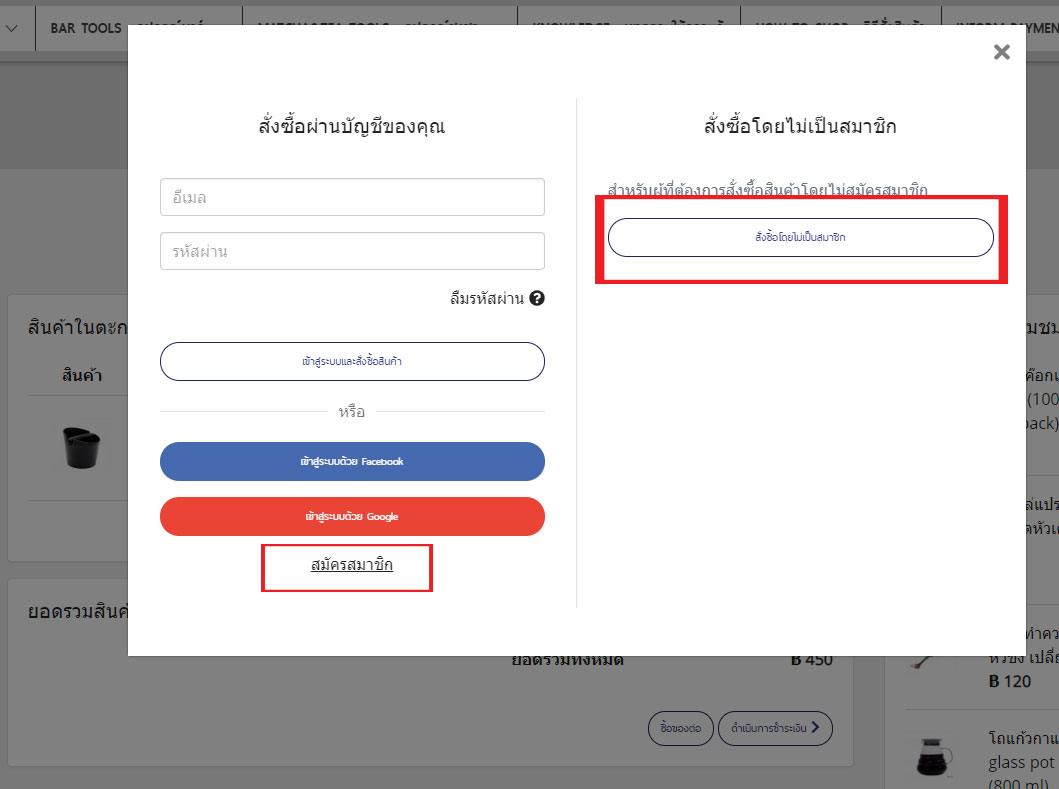Focus the รหัสผ่าน password input field
This screenshot has height=789, width=1059.
[x=352, y=251]
